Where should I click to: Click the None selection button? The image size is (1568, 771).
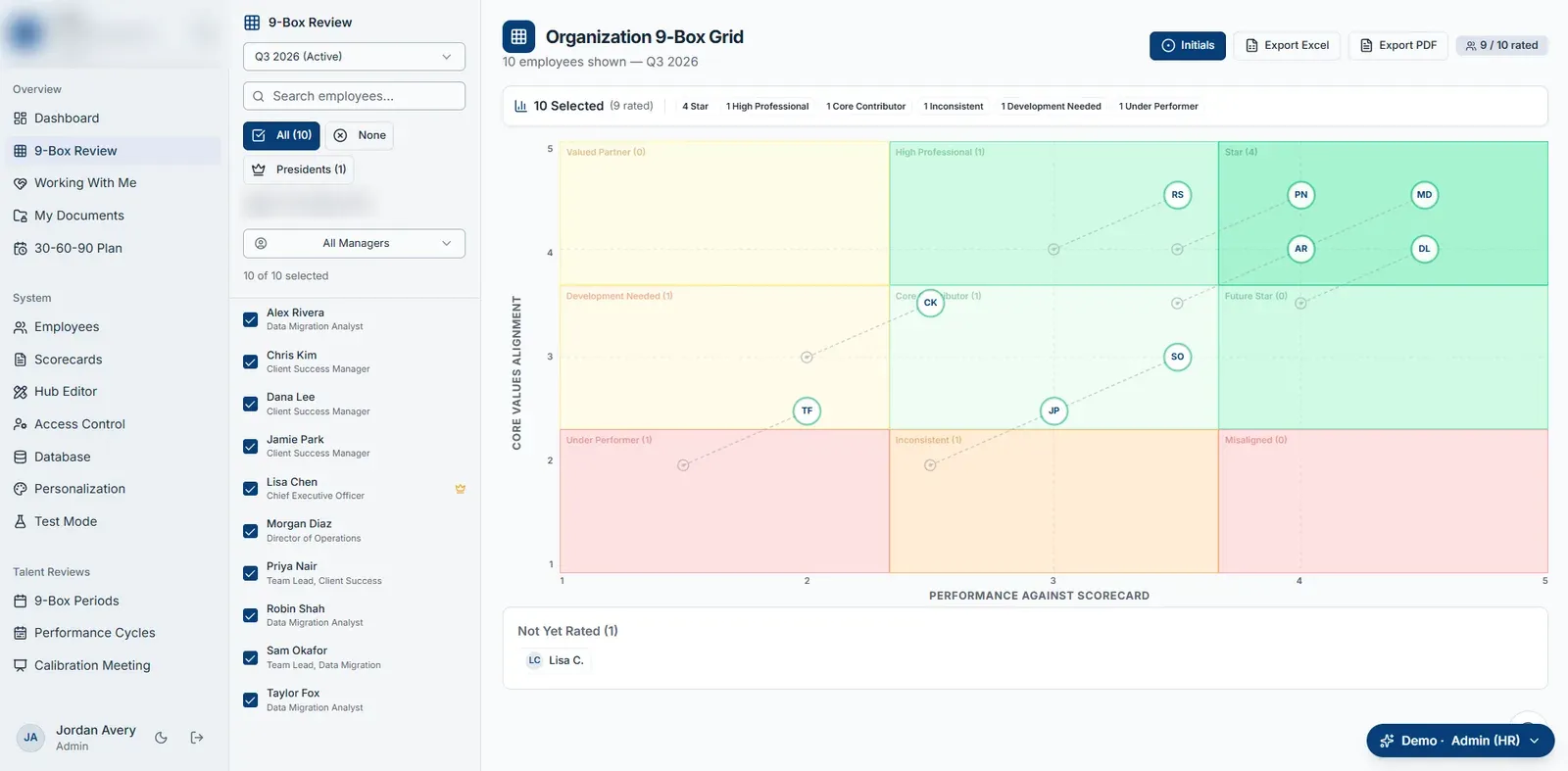tap(360, 135)
